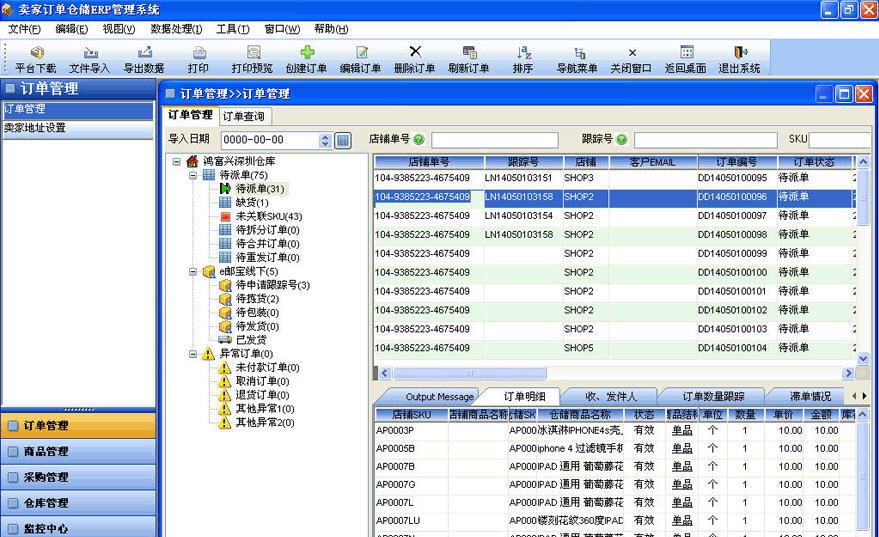Collapse the e邮宝线下(5) tree group

pos(193,271)
